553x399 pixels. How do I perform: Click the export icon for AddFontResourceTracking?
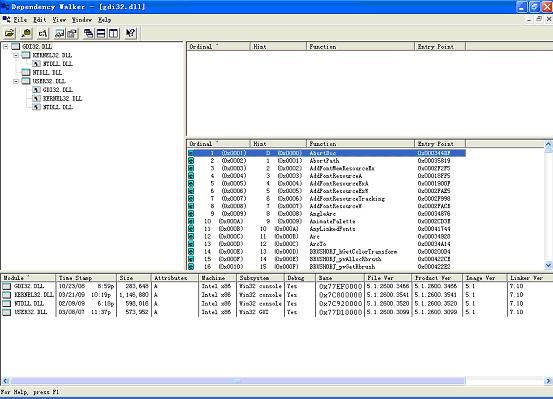pos(191,199)
